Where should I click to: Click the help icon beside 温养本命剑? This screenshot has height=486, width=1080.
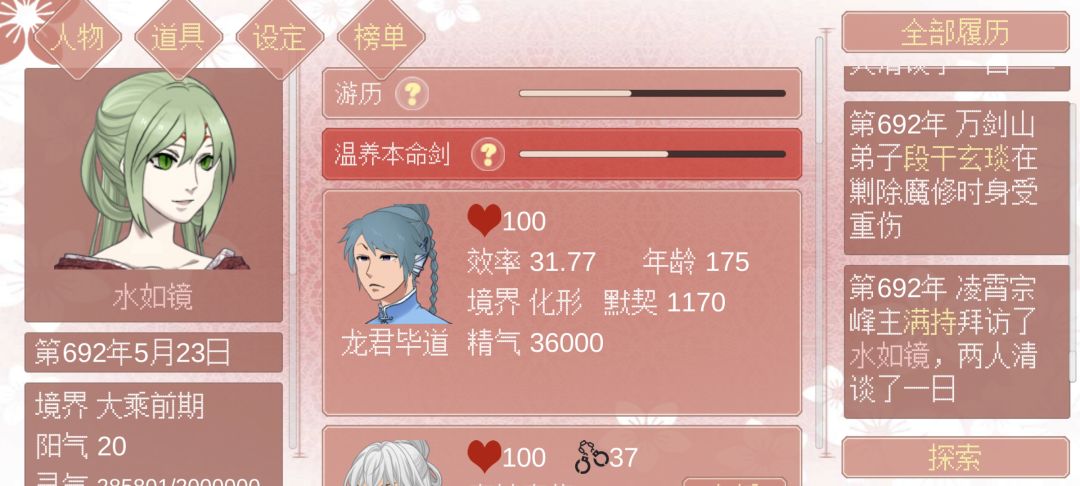point(488,154)
